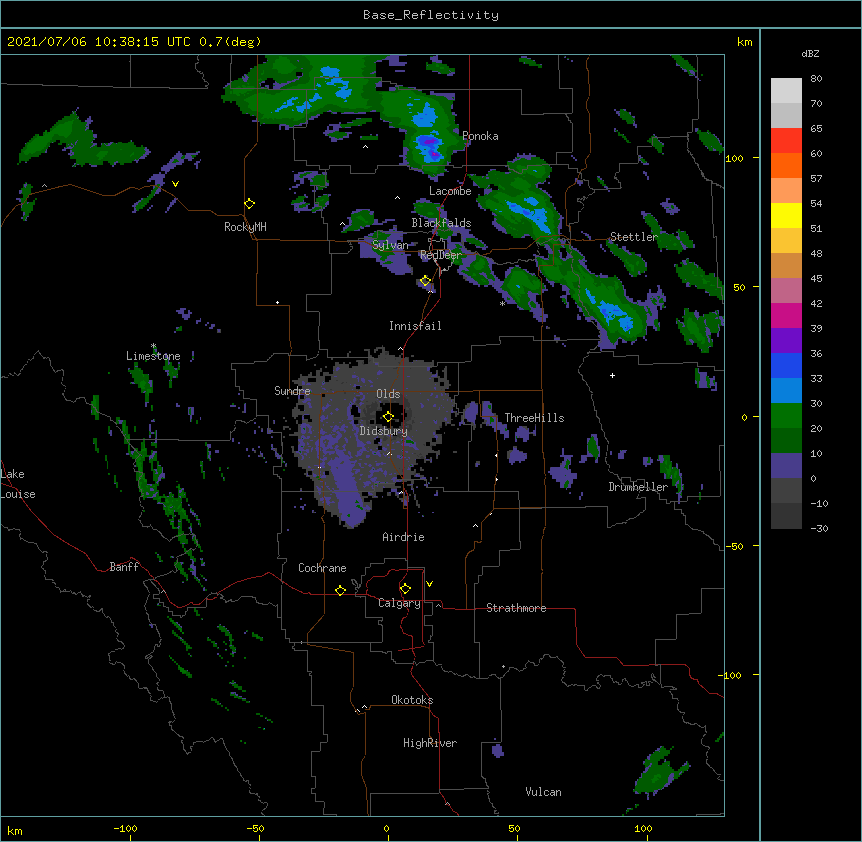This screenshot has height=842, width=862.
Task: Click the Okotoks town label
Action: click(412, 700)
